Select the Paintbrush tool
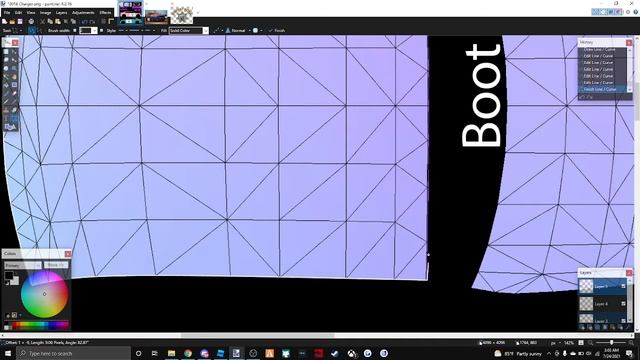 6,93
